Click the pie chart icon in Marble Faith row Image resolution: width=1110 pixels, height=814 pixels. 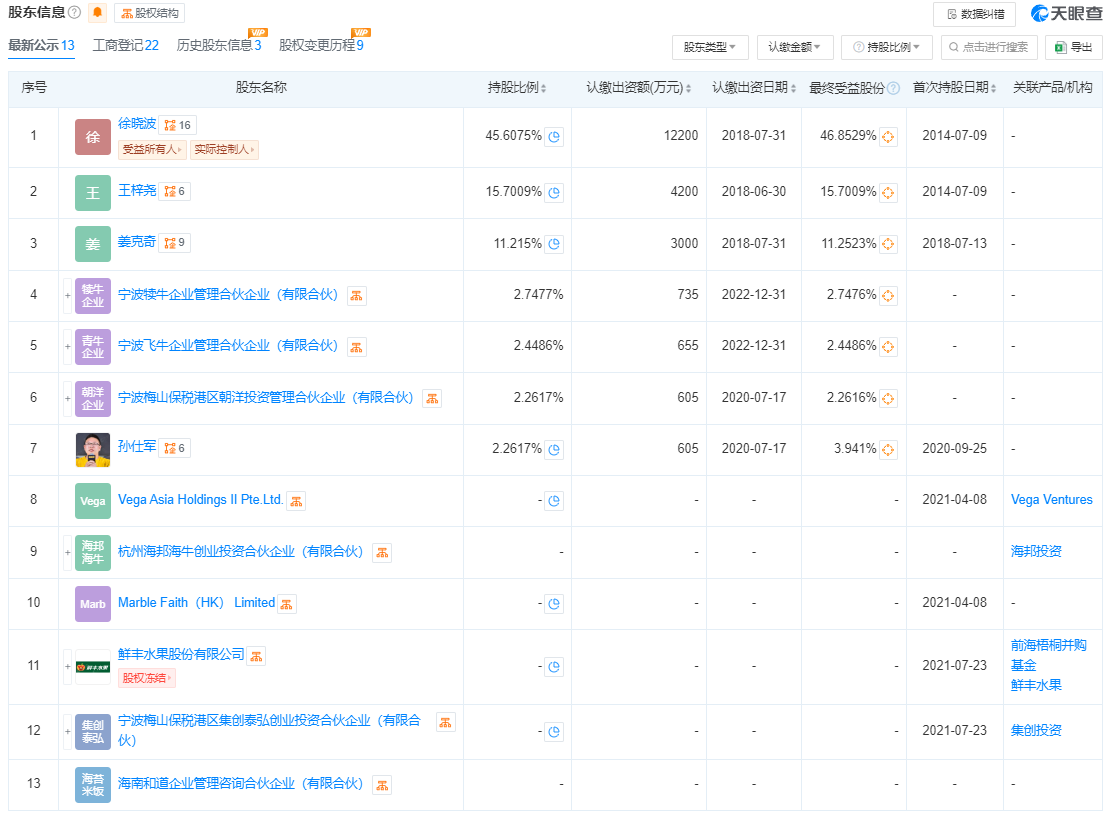554,604
